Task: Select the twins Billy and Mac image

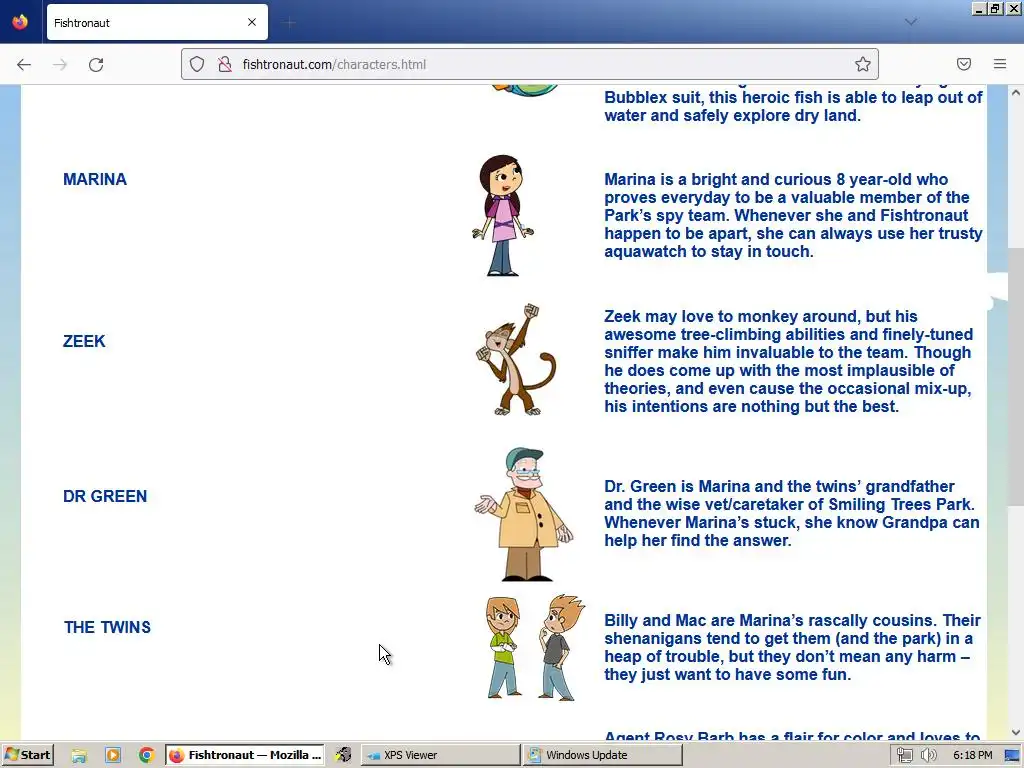Action: [x=535, y=647]
